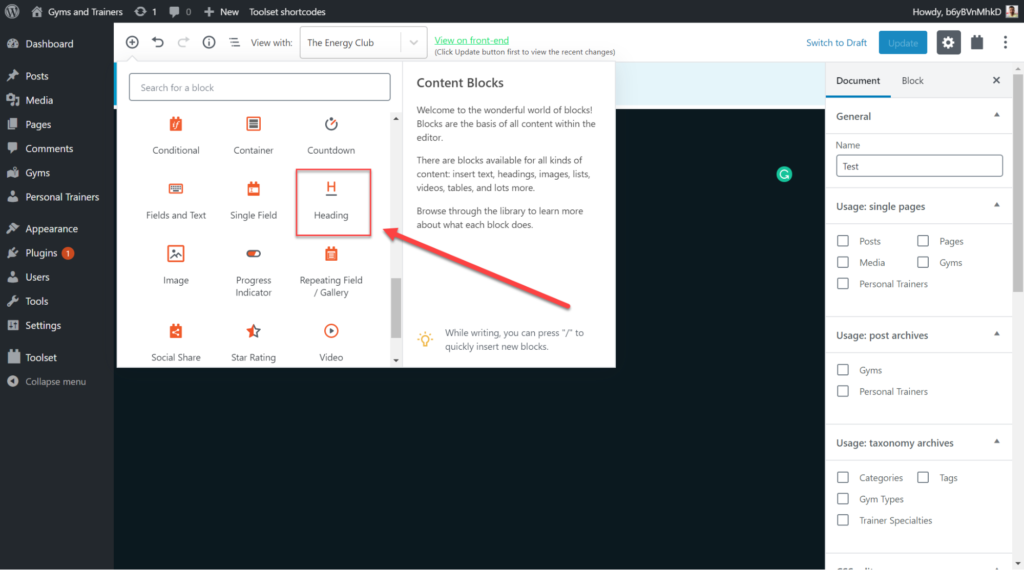The width and height of the screenshot is (1024, 570).
Task: Check Gyms under post archives usage
Action: (x=843, y=370)
